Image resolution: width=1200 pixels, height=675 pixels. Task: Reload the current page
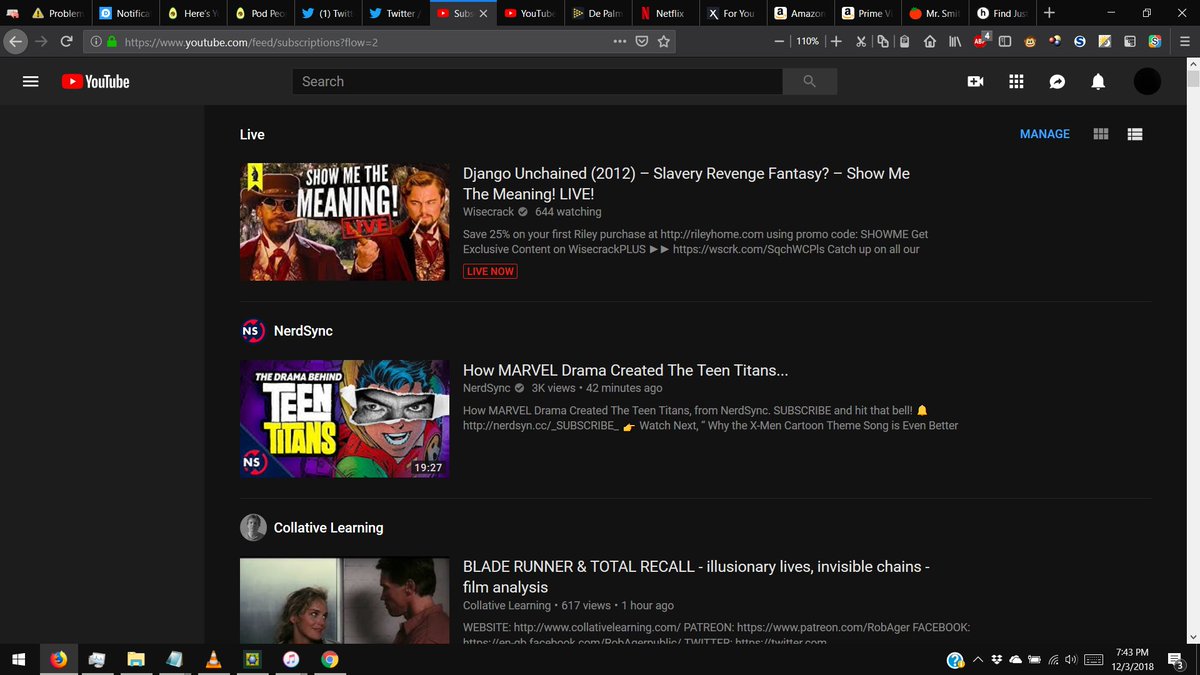coord(66,41)
